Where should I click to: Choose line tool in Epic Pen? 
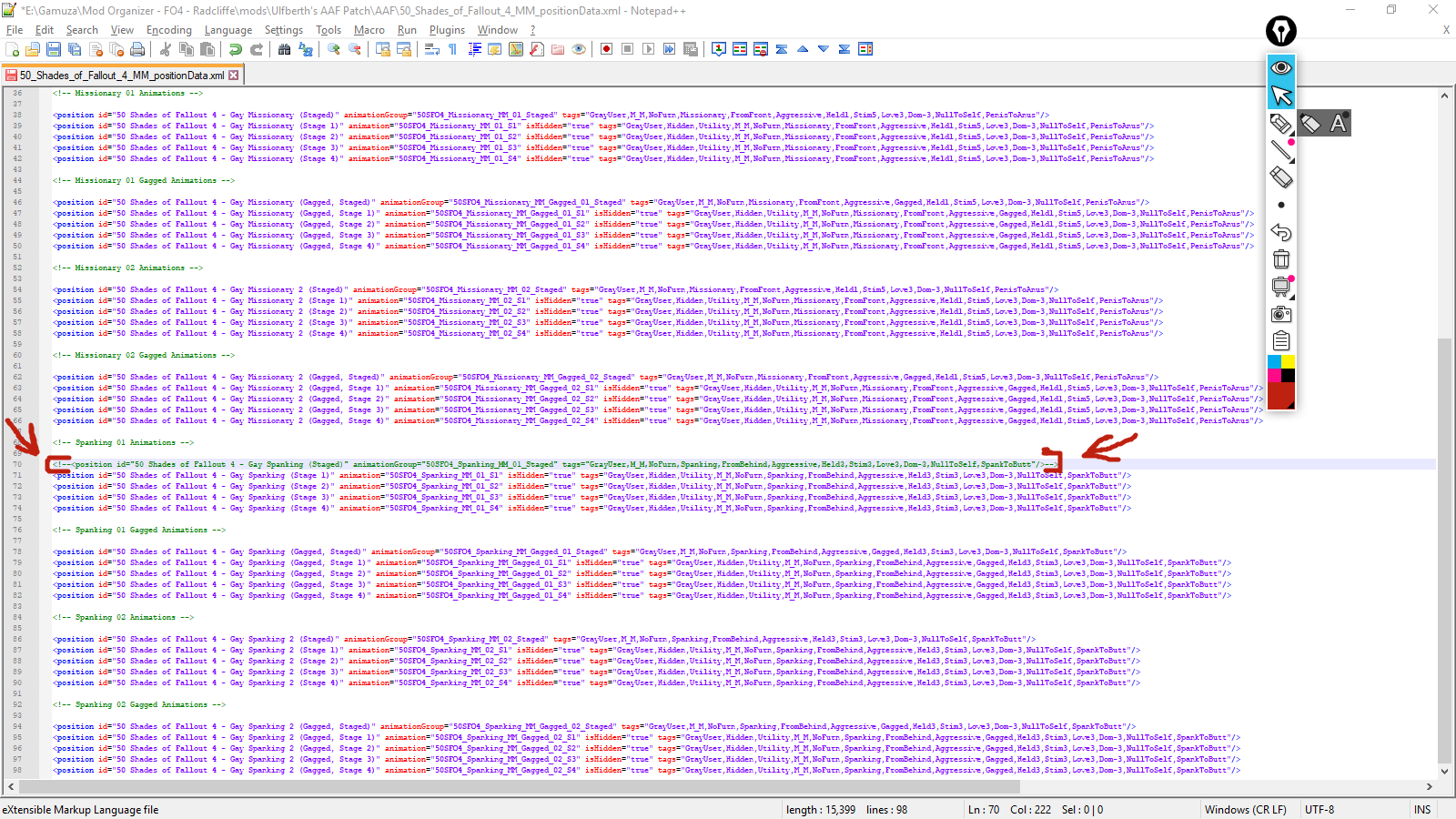click(1281, 150)
